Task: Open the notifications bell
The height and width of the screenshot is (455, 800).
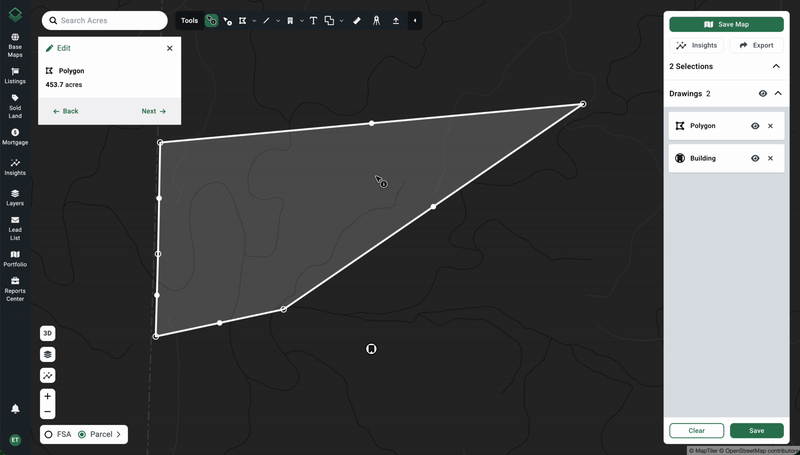Action: (x=15, y=409)
